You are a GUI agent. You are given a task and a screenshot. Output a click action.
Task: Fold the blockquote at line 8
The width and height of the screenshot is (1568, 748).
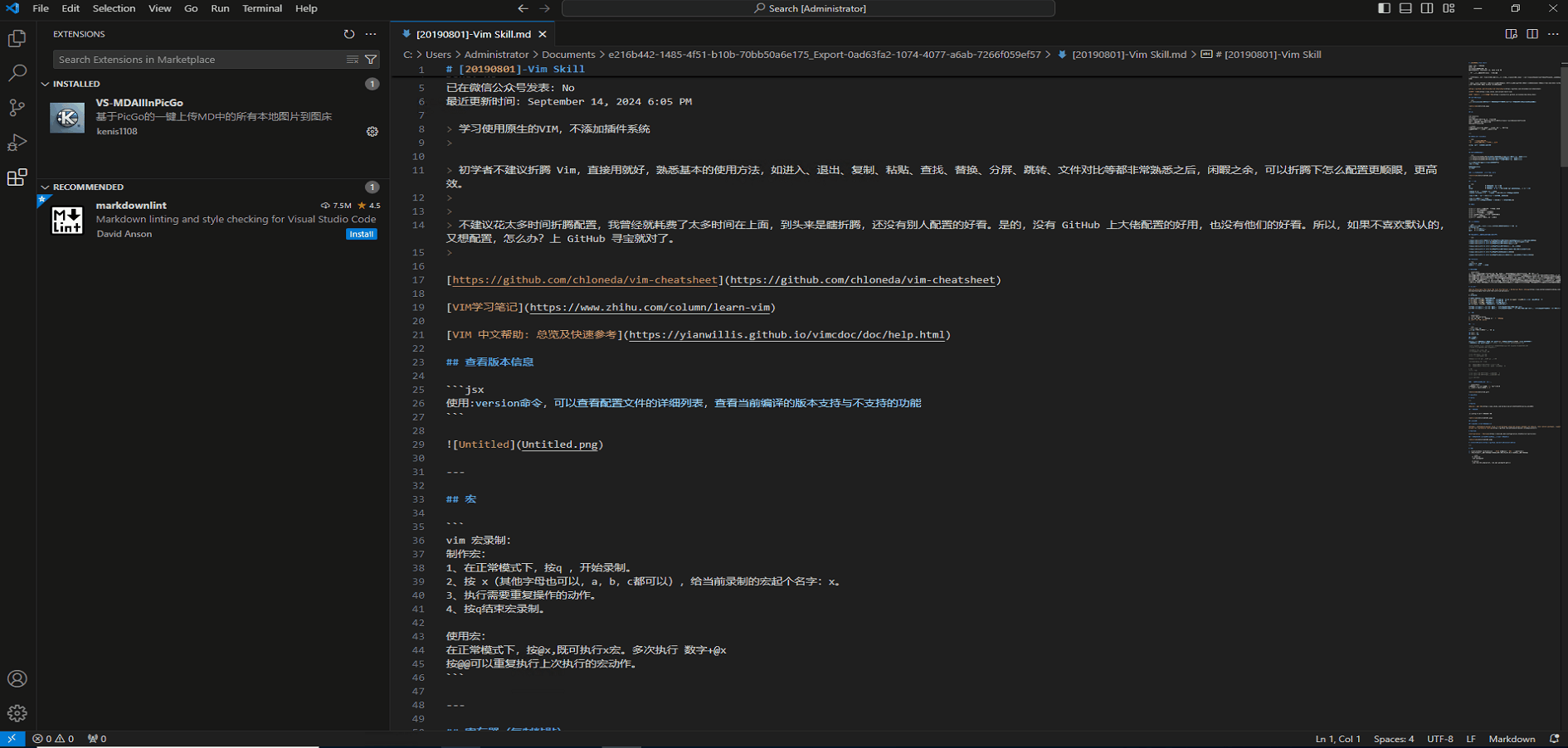449,129
